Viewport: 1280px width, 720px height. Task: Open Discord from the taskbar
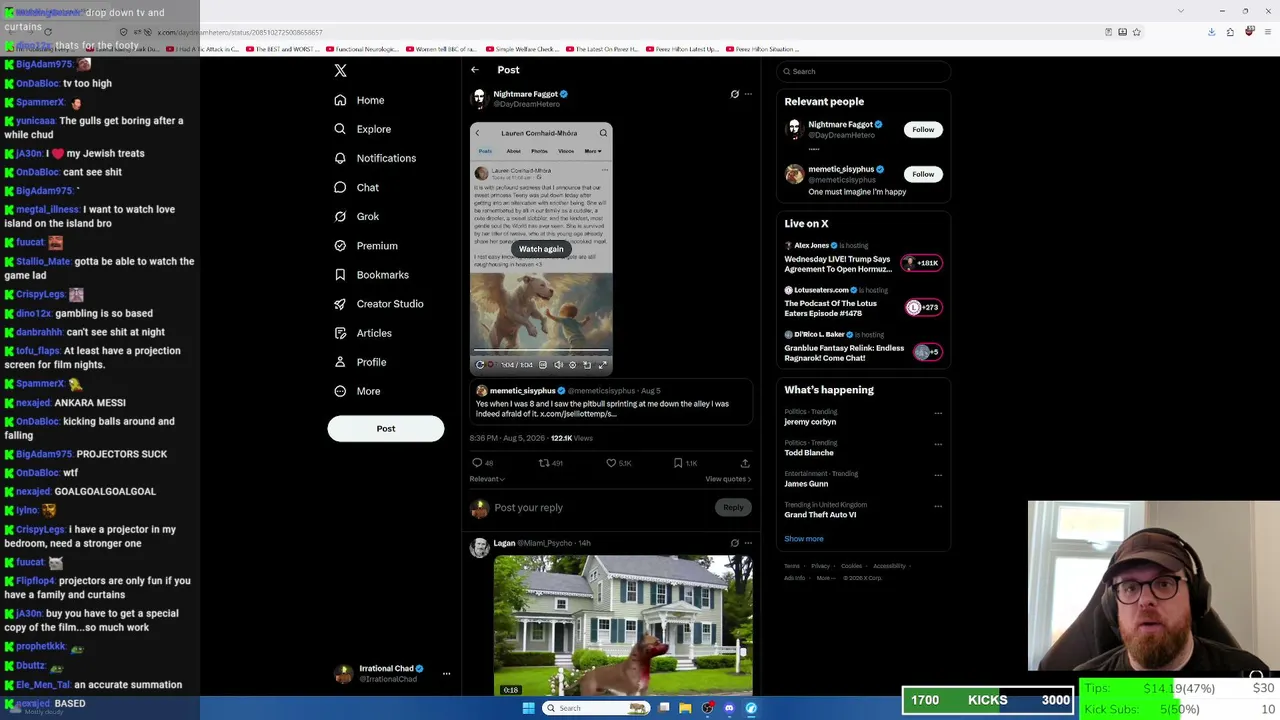pos(729,708)
